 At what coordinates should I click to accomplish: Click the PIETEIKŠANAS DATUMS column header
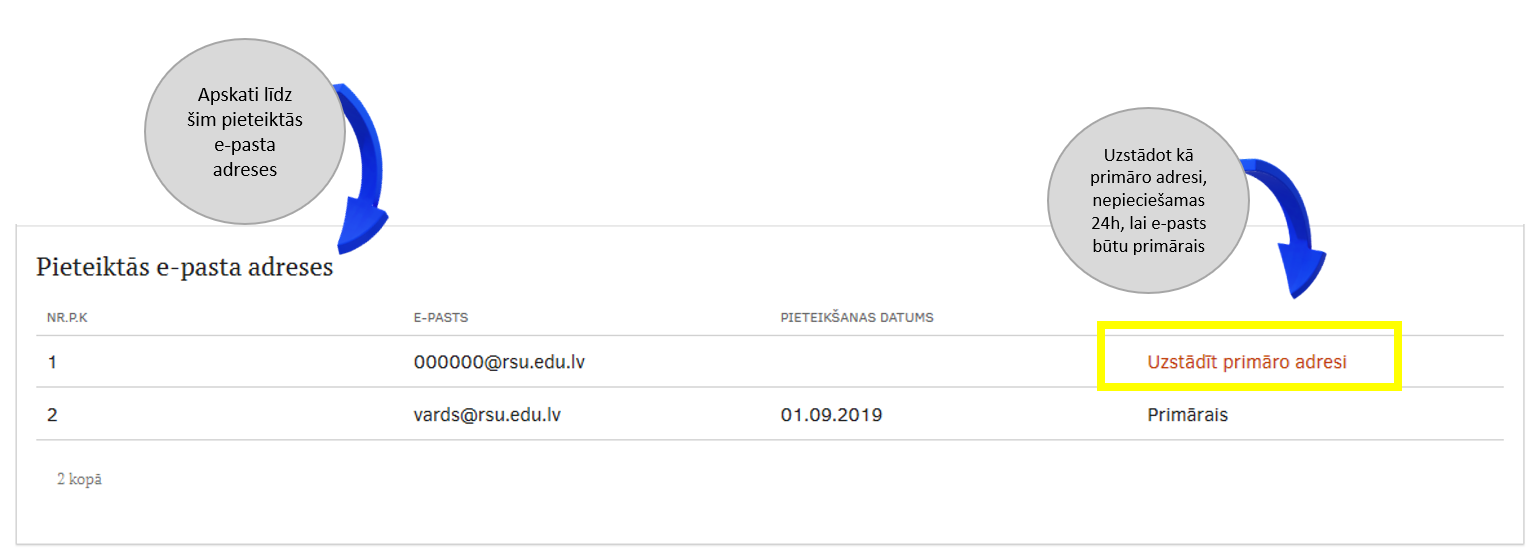856,318
